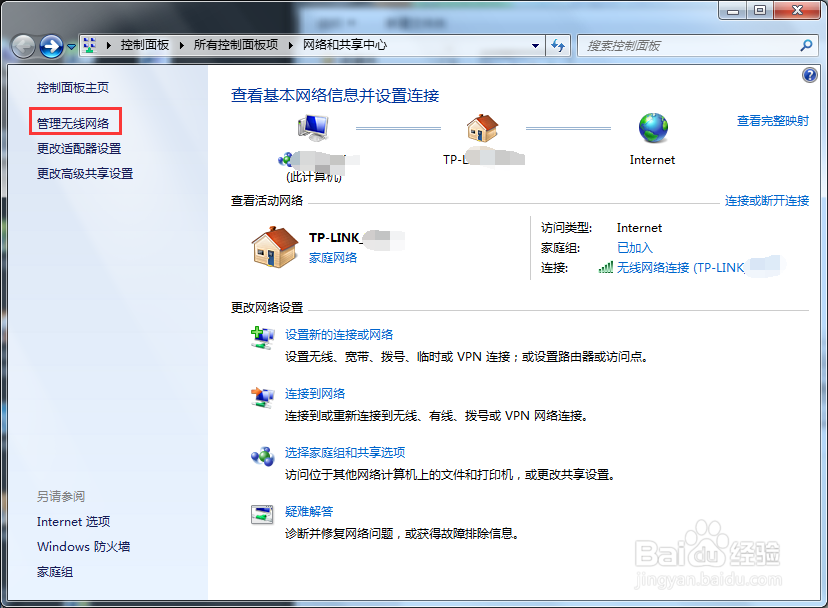Image resolution: width=828 pixels, height=608 pixels.
Task: Open 设置新的连接或网络 link
Action: click(339, 335)
